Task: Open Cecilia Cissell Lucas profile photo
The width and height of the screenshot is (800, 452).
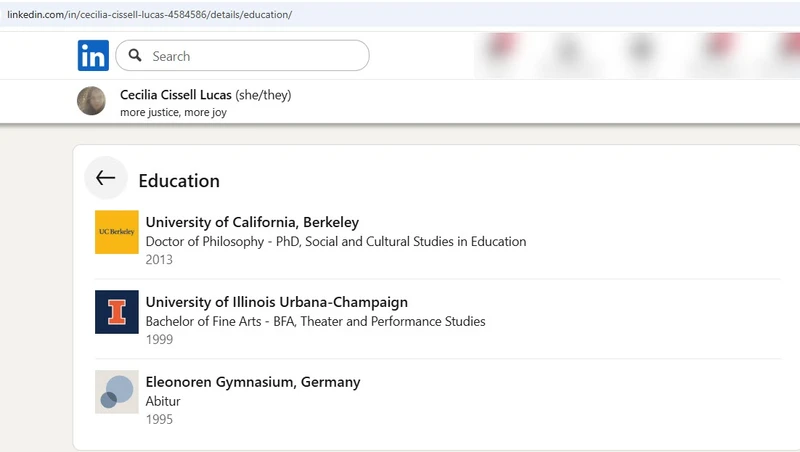Action: [91, 101]
